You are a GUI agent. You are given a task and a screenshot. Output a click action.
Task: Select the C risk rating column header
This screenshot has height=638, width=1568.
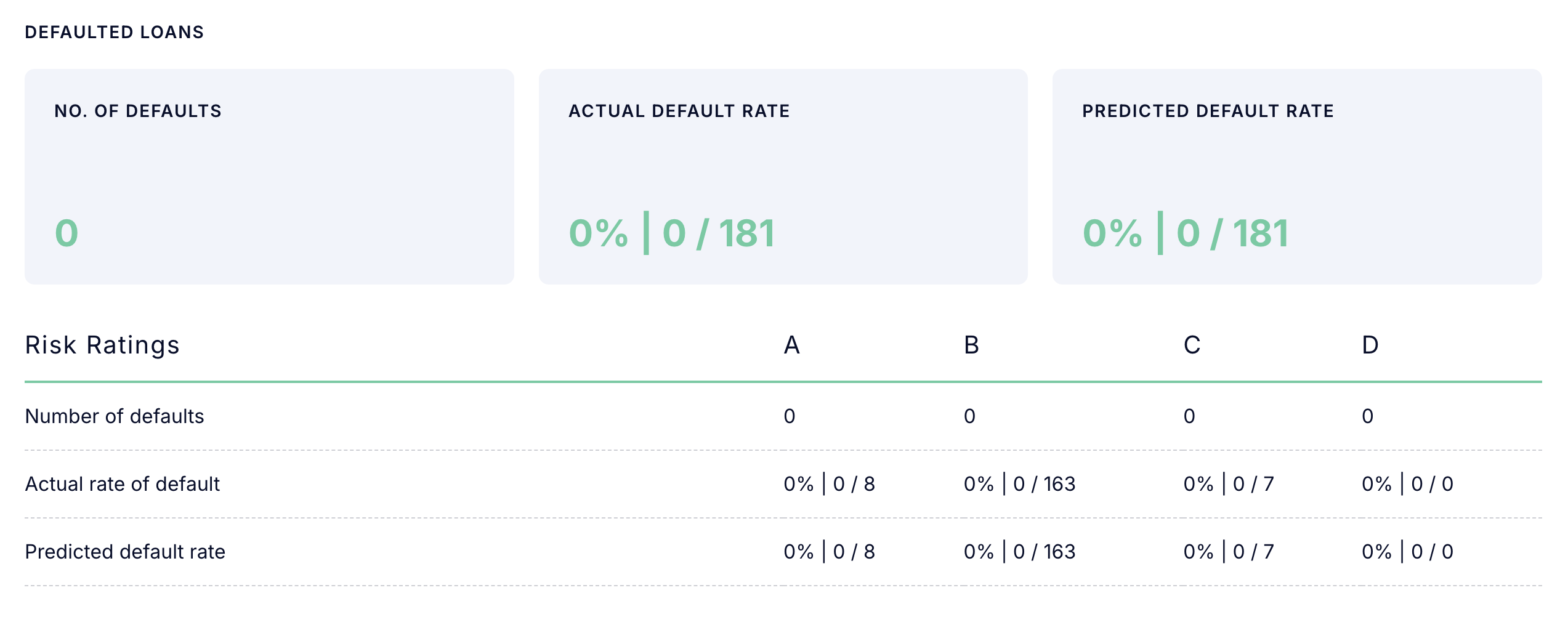click(1192, 345)
